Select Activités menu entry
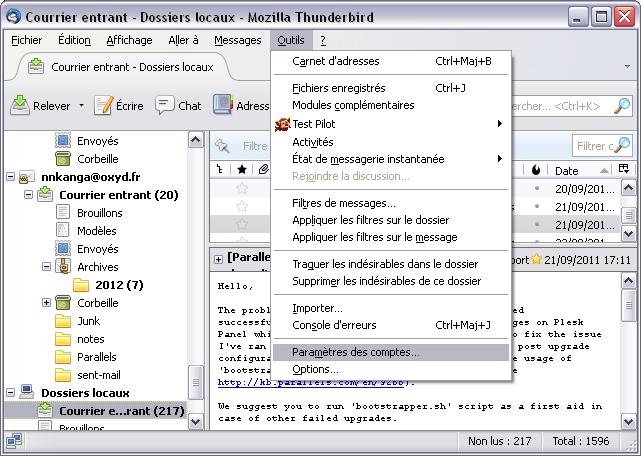Viewport: 641px width, 456px height. click(x=391, y=142)
